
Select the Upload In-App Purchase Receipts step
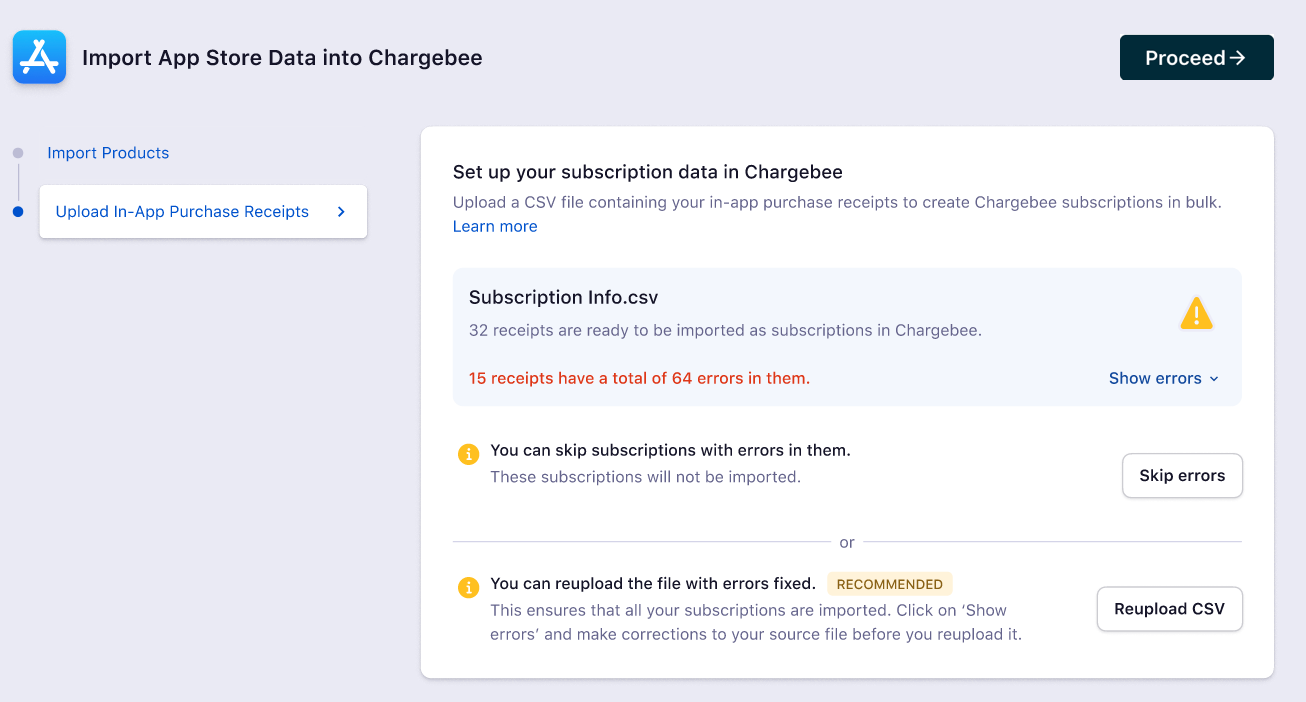tap(182, 212)
